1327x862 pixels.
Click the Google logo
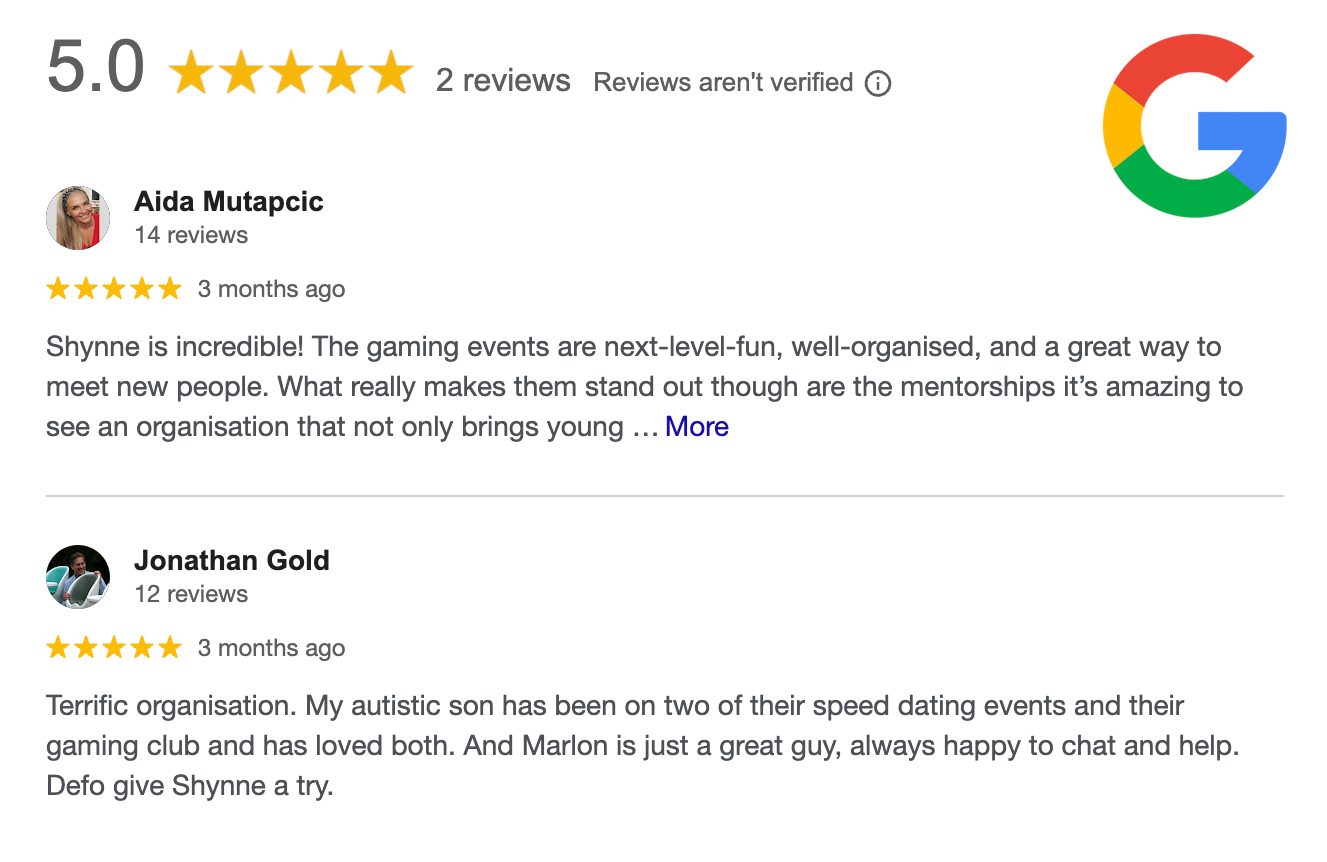pyautogui.click(x=1194, y=126)
